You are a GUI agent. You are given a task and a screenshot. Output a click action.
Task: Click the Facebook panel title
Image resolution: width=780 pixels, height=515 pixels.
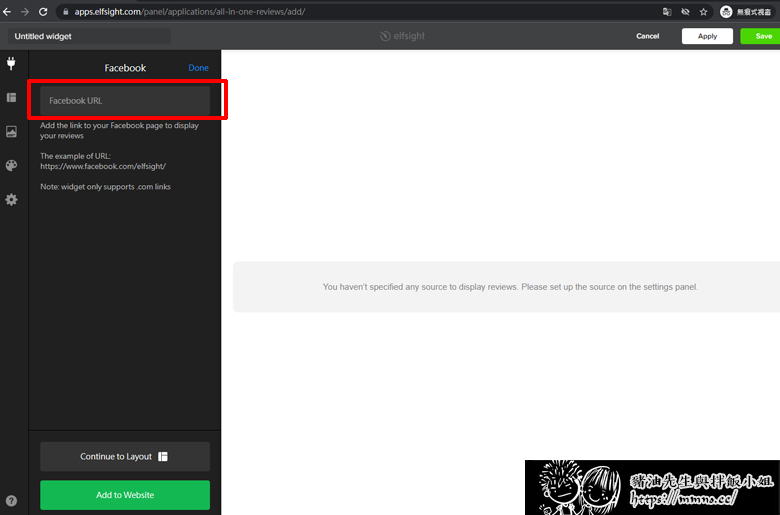pos(125,68)
